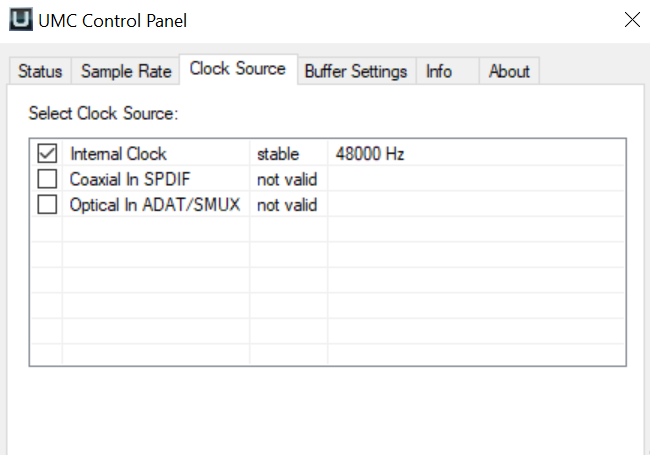This screenshot has height=455, width=650.
Task: Select the Clock Source tab
Action: pyautogui.click(x=238, y=69)
